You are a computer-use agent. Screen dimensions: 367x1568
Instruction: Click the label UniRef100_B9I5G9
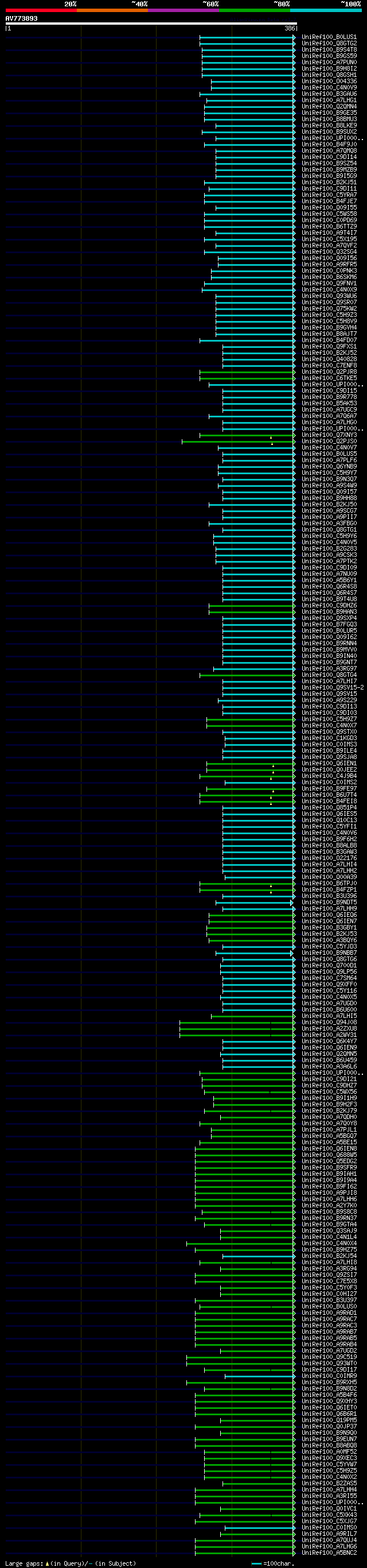click(329, 176)
